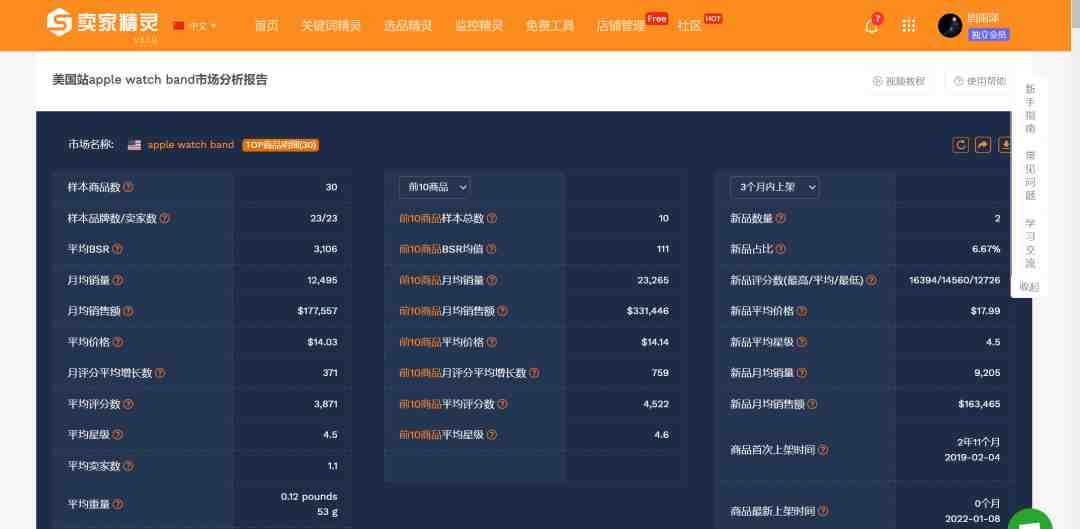Click the date 2019-02-04

(973, 457)
